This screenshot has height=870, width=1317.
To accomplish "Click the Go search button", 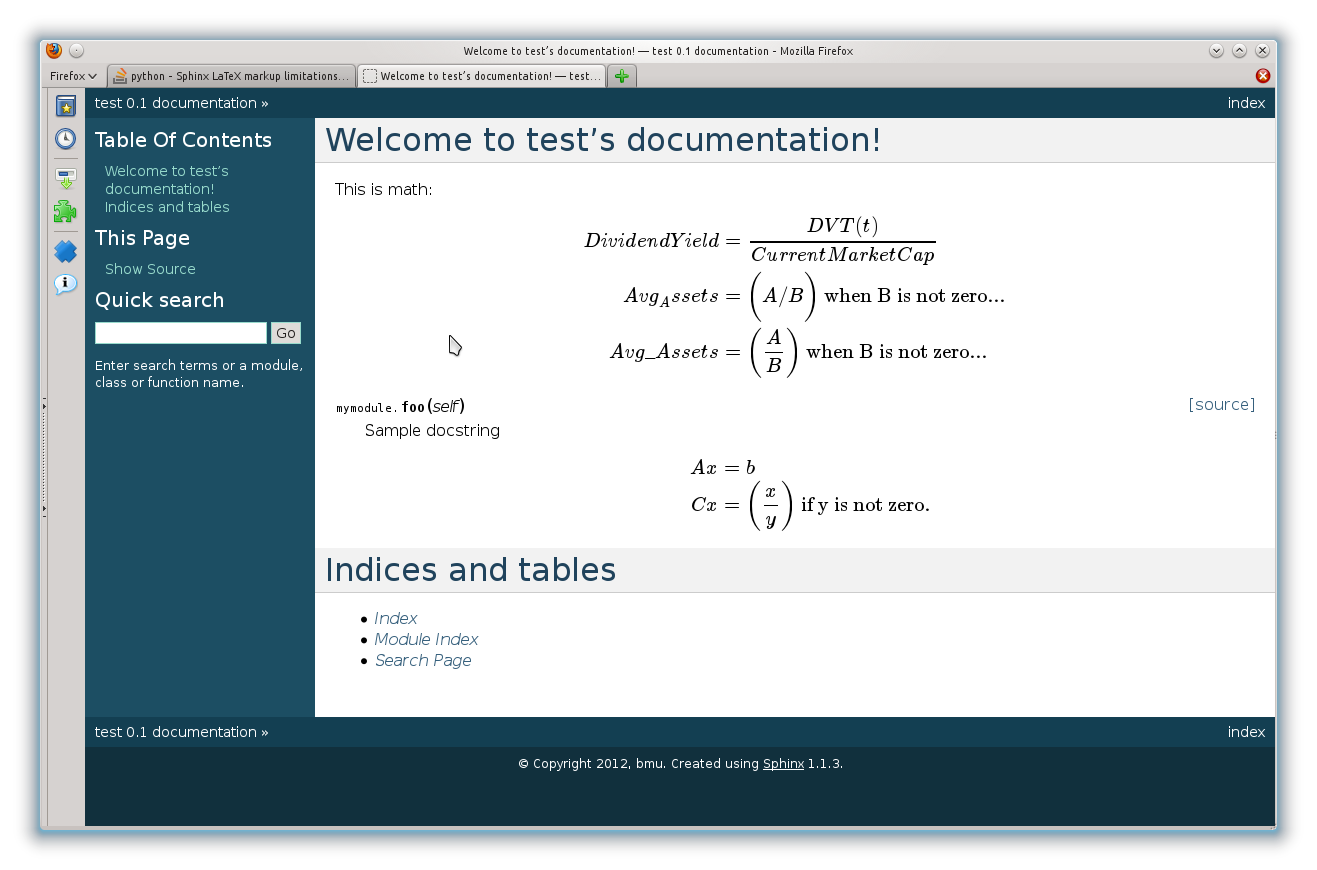I will 286,333.
